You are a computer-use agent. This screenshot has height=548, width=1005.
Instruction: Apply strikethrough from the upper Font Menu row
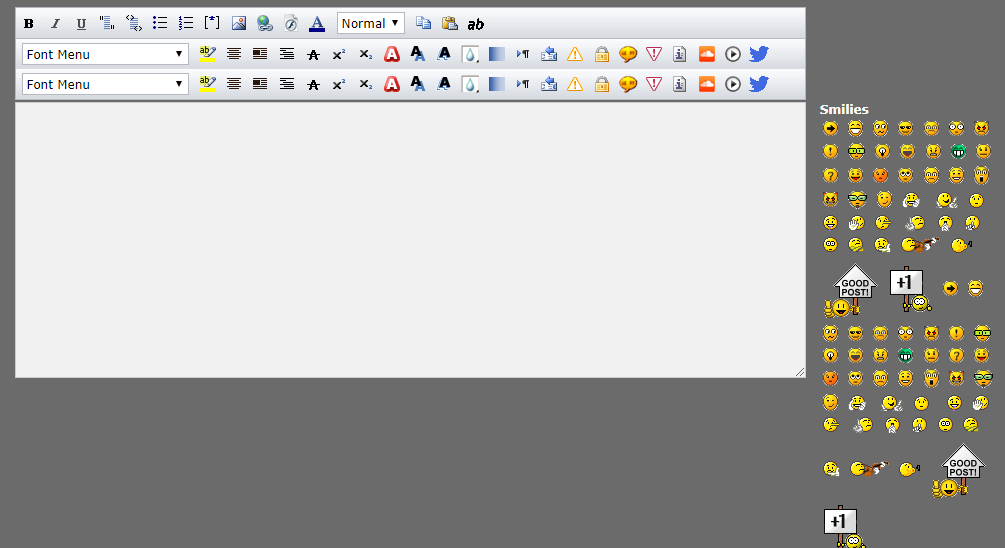[x=313, y=54]
